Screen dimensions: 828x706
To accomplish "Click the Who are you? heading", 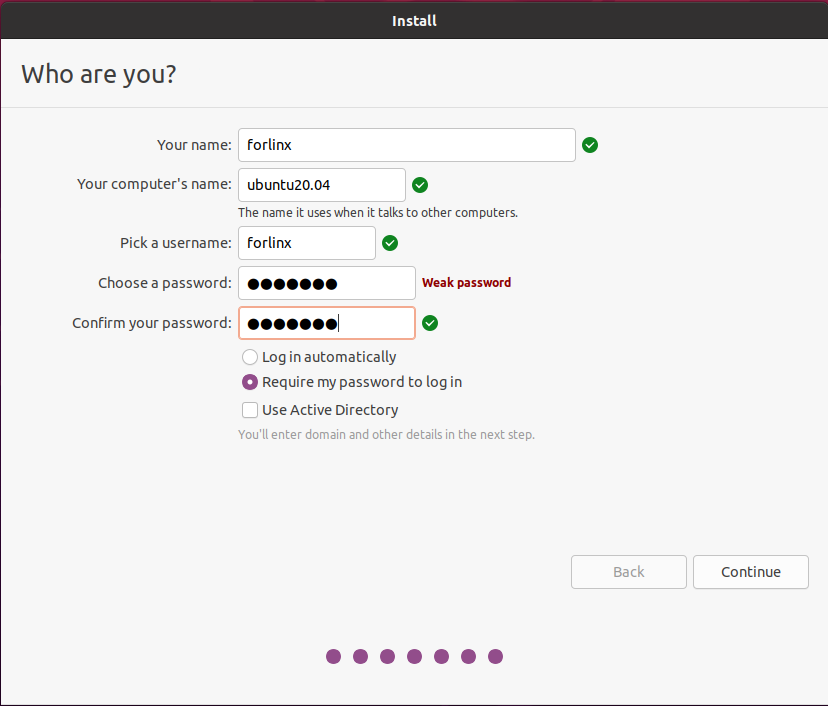I will [99, 74].
